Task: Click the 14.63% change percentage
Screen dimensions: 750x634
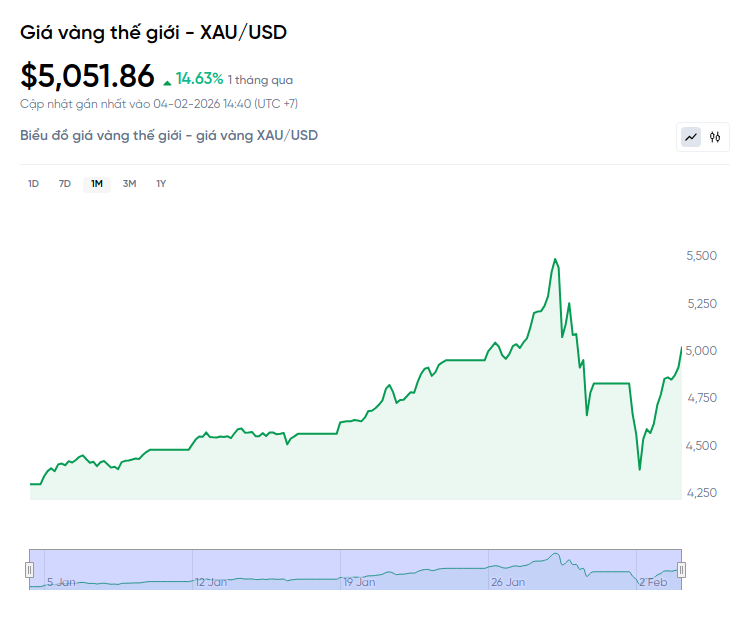Action: (x=199, y=78)
